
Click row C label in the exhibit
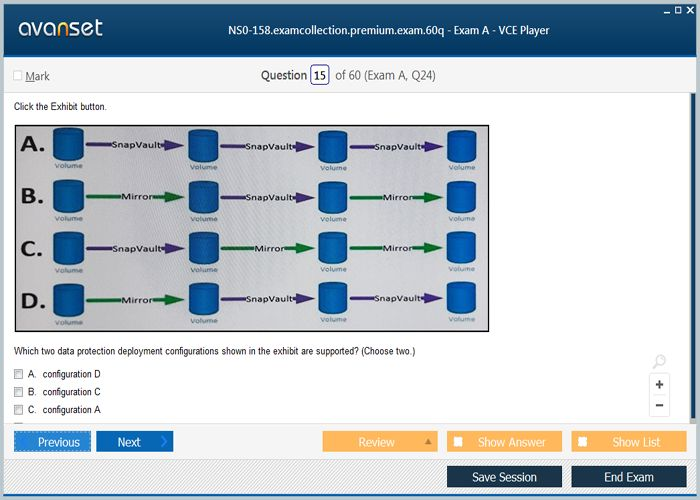[32, 248]
